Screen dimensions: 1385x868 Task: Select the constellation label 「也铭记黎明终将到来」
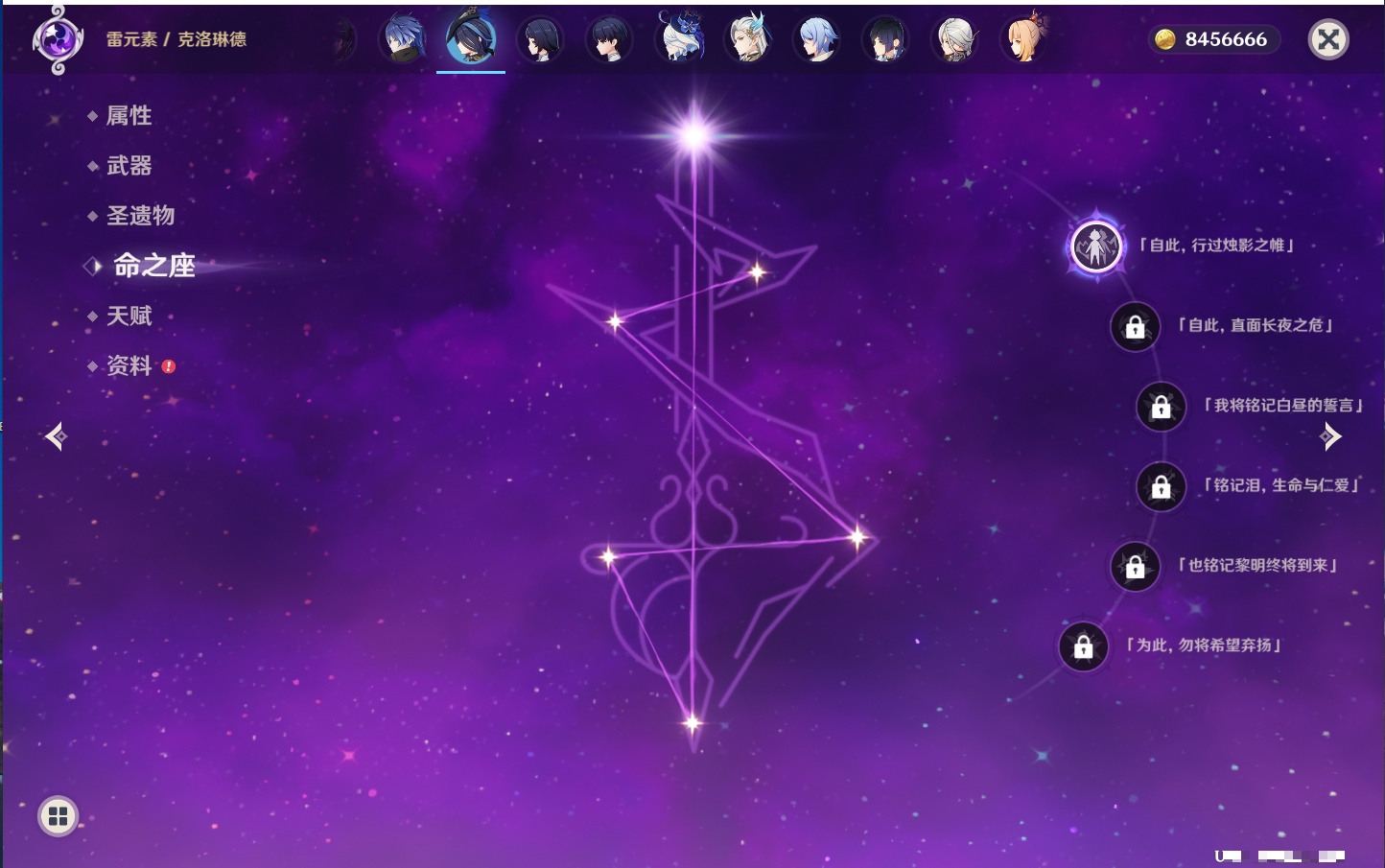tap(1257, 566)
